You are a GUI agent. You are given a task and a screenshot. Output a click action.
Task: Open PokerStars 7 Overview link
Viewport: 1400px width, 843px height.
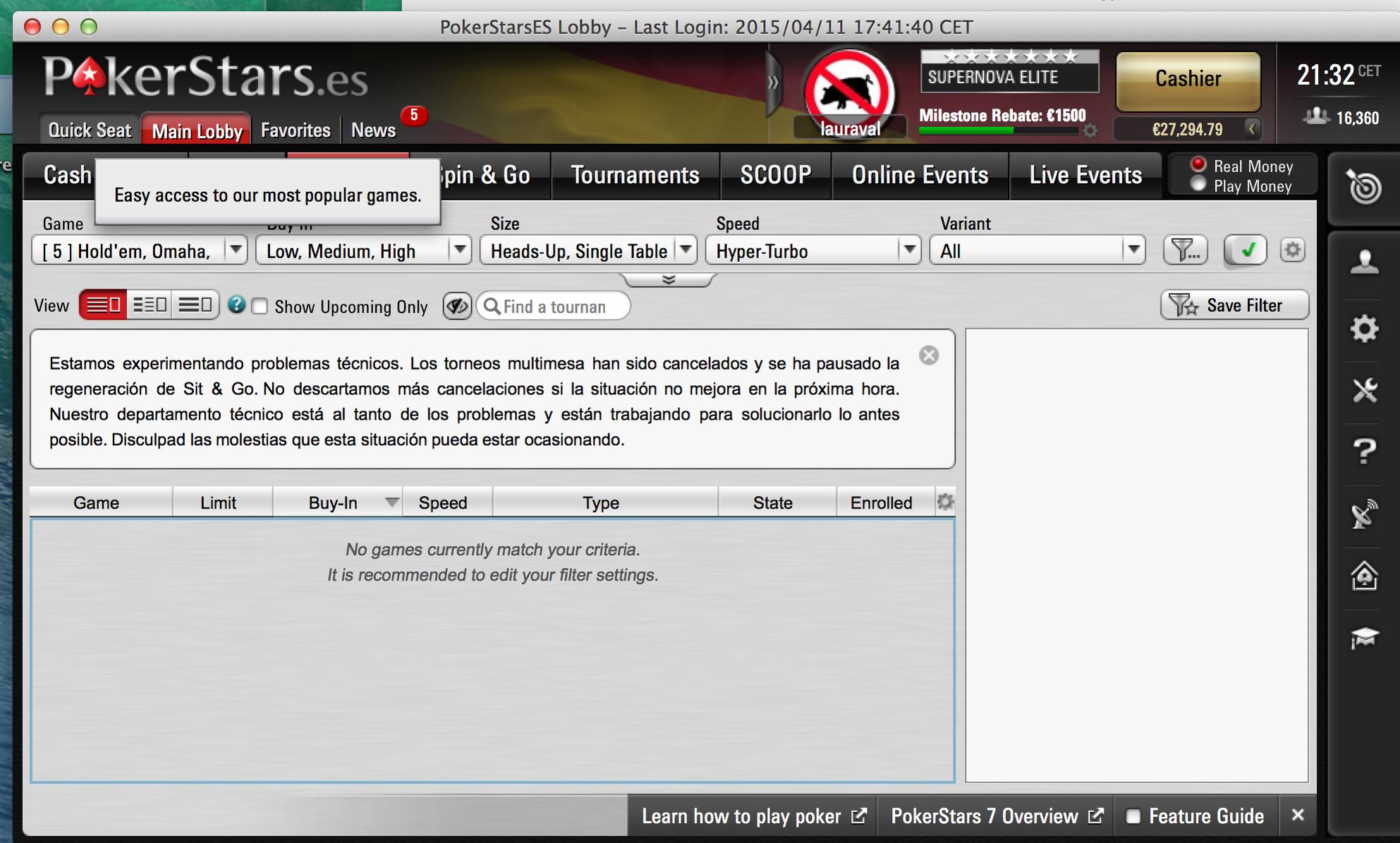pyautogui.click(x=996, y=816)
